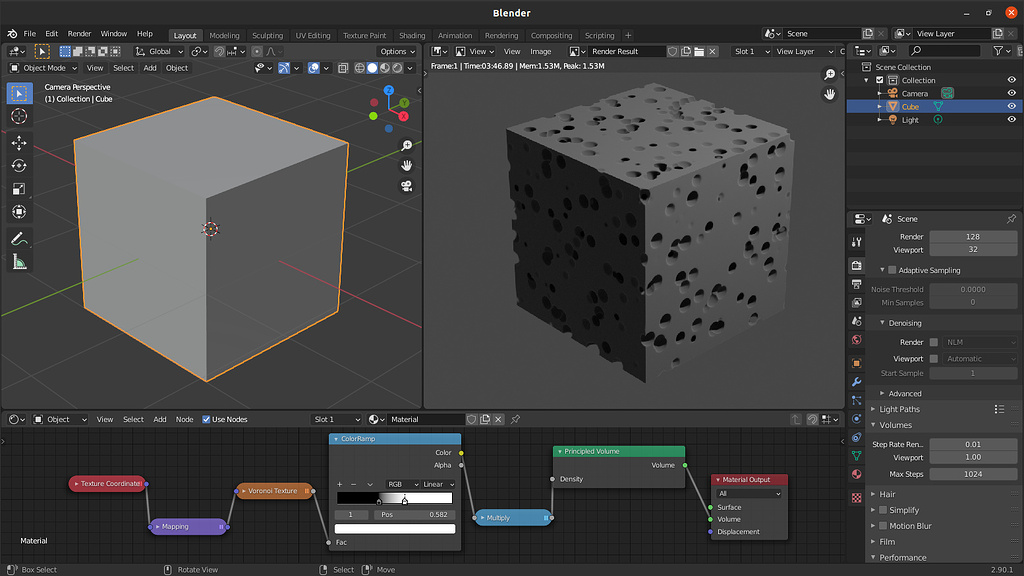This screenshot has height=576, width=1024.
Task: Toggle Use Nodes checkbox
Action: pos(206,419)
